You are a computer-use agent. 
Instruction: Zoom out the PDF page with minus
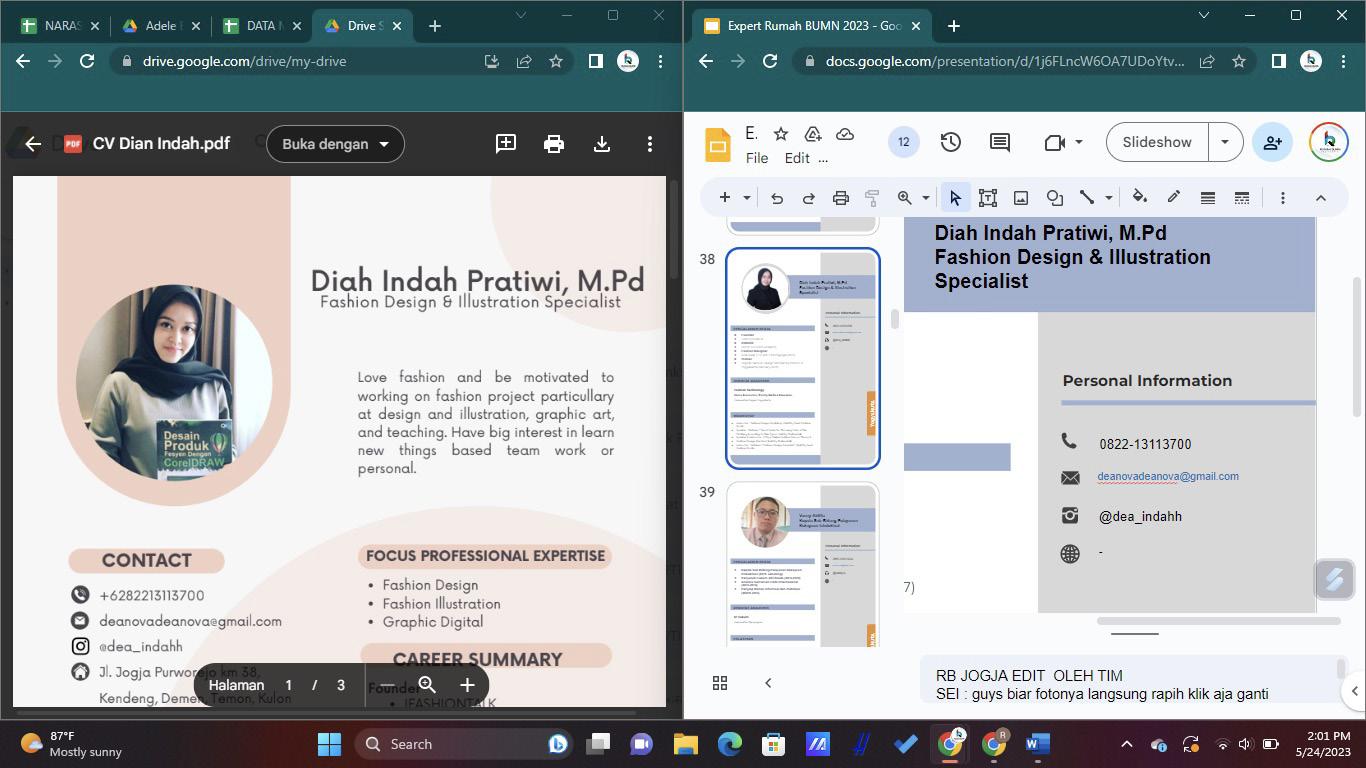point(387,685)
